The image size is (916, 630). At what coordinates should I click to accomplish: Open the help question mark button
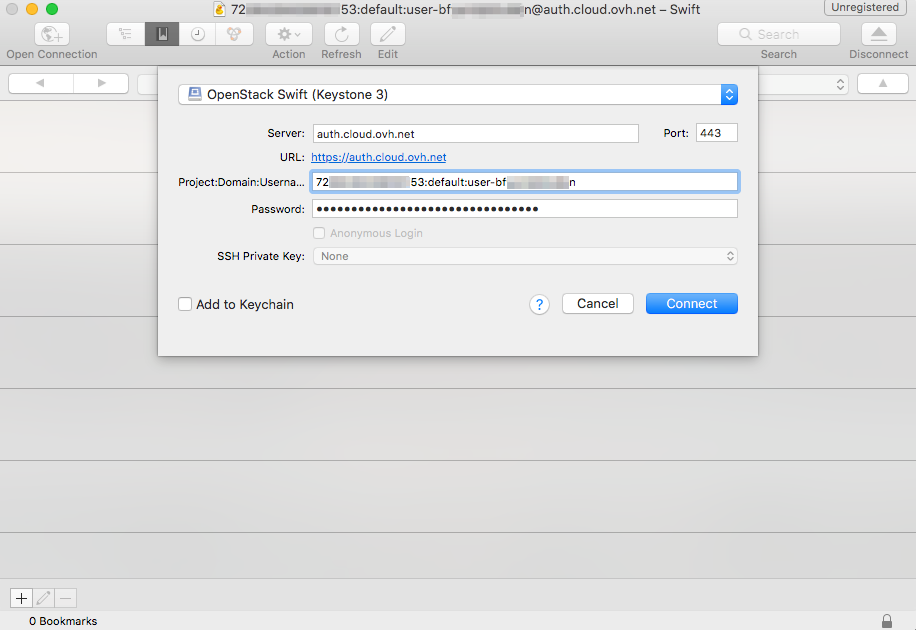pos(539,305)
